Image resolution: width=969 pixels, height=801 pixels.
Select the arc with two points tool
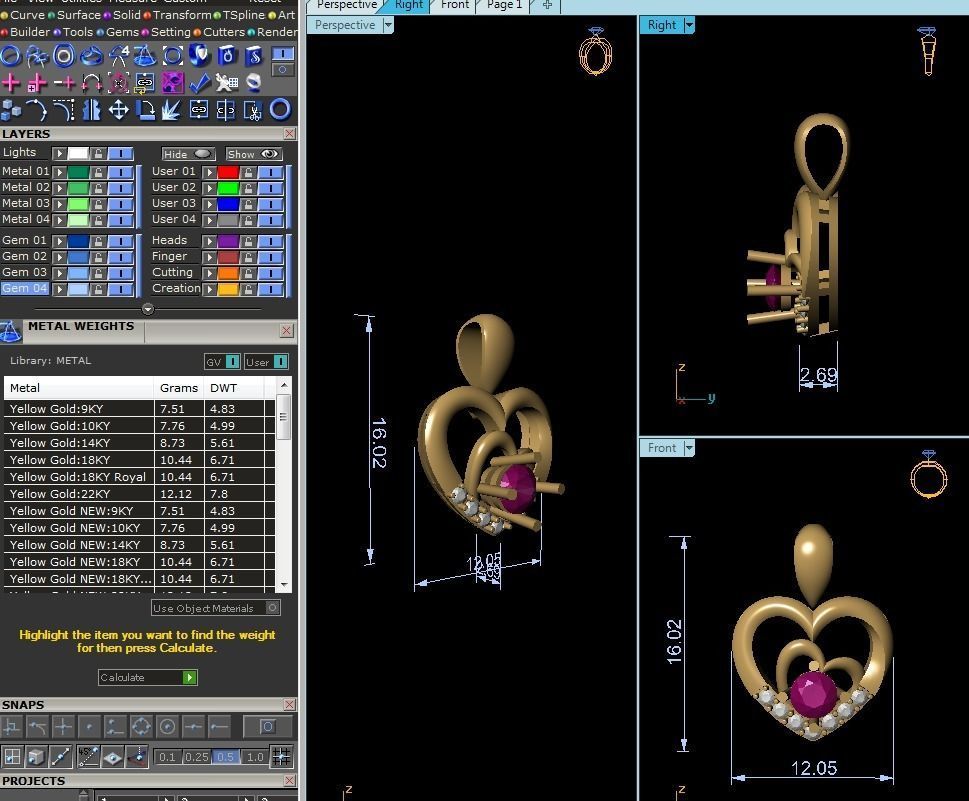pyautogui.click(x=37, y=110)
